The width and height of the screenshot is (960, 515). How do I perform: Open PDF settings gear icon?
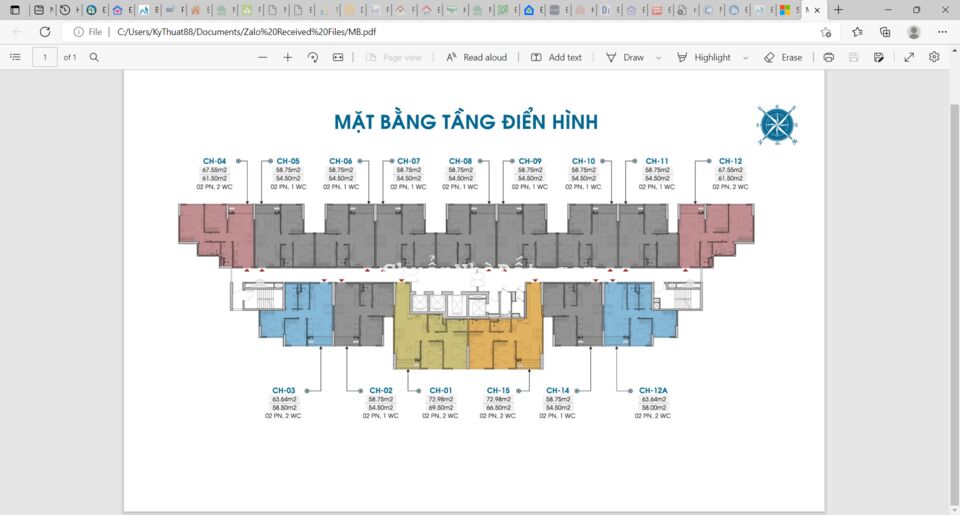[934, 58]
